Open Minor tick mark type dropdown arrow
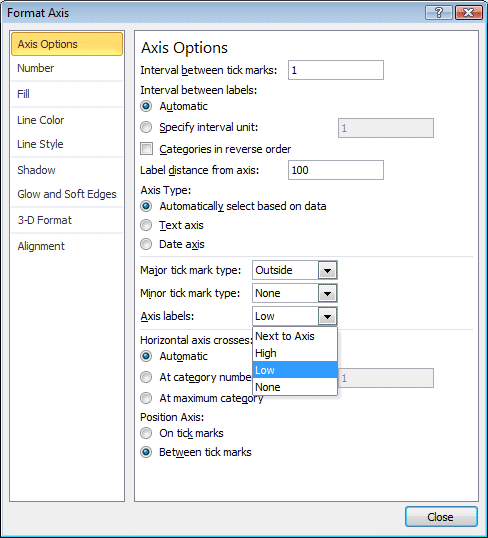488x538 pixels. point(327,293)
